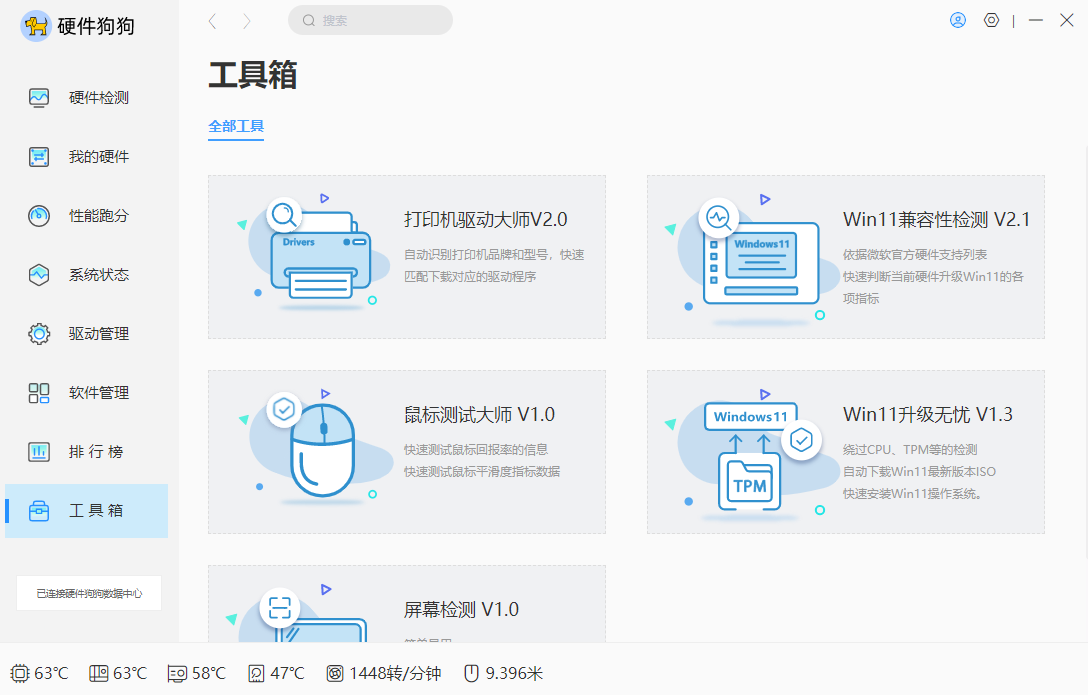
Task: Select 工具箱 menu label
Action: pyautogui.click(x=96, y=510)
